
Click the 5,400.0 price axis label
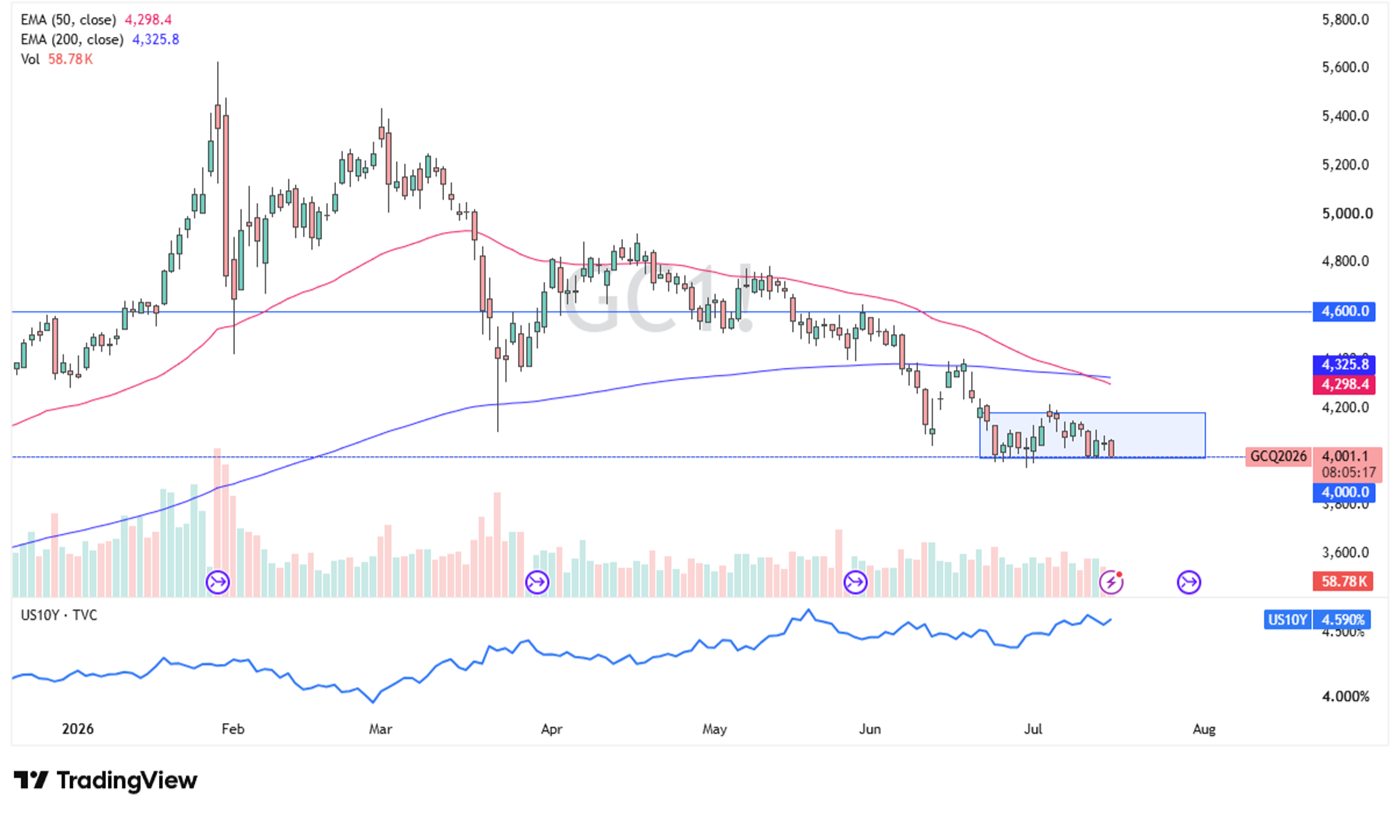click(1345, 117)
